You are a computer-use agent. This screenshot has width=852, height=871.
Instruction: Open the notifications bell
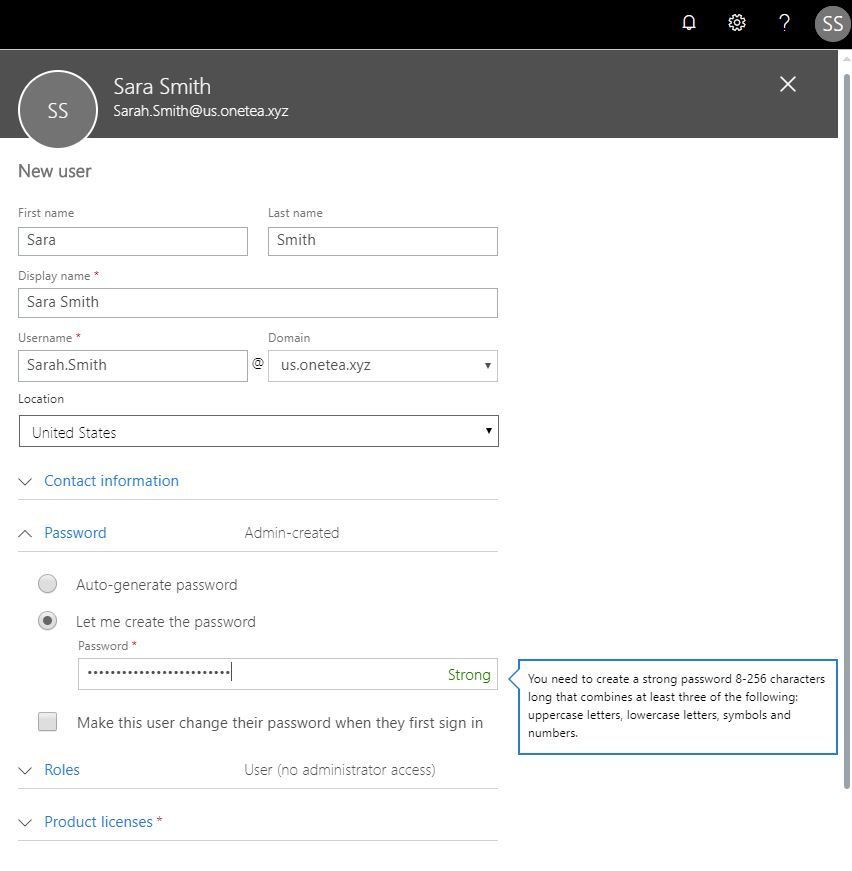click(688, 22)
